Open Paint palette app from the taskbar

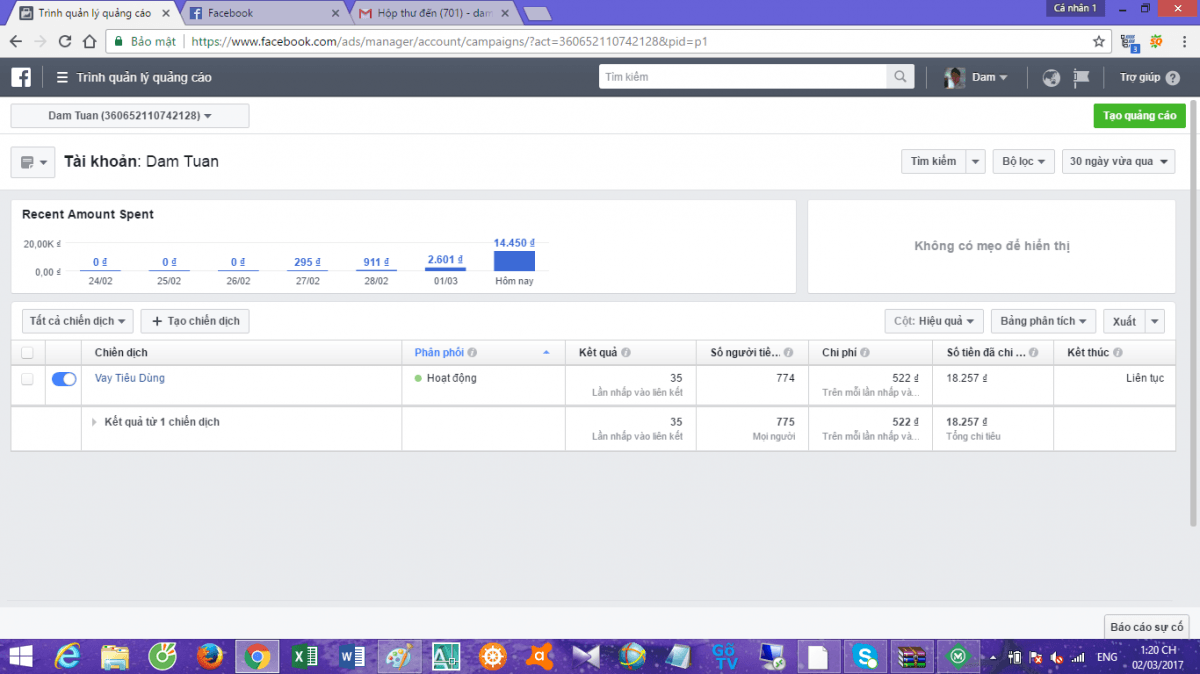click(x=398, y=656)
